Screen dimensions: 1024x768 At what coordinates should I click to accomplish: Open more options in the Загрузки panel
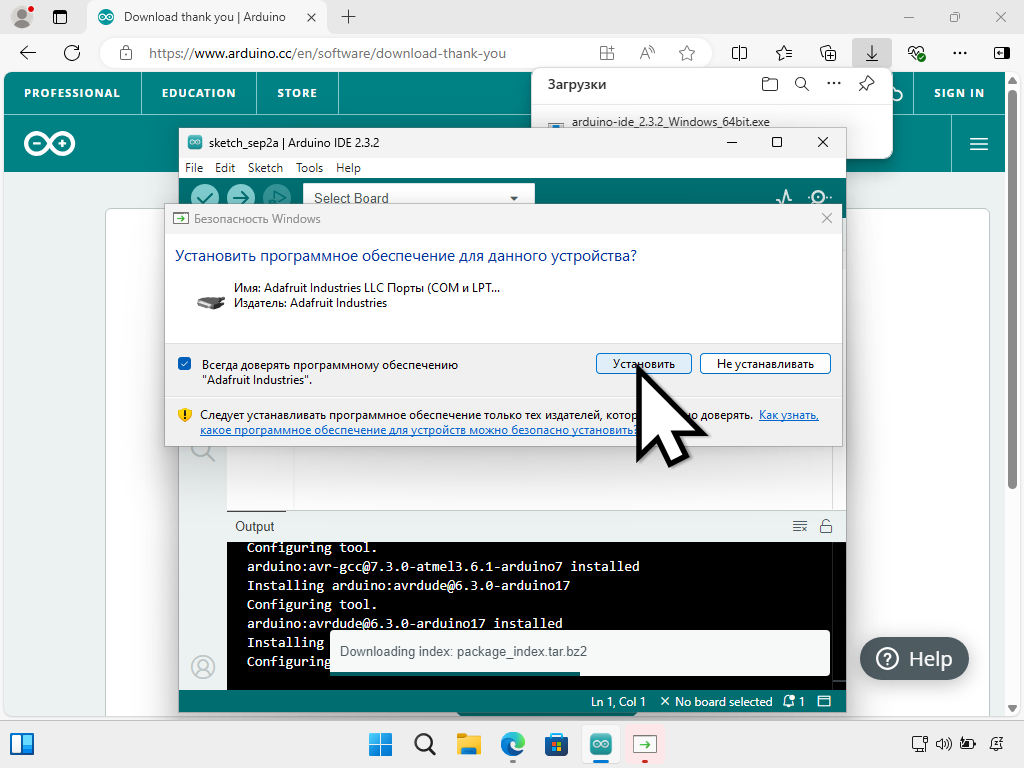point(834,84)
